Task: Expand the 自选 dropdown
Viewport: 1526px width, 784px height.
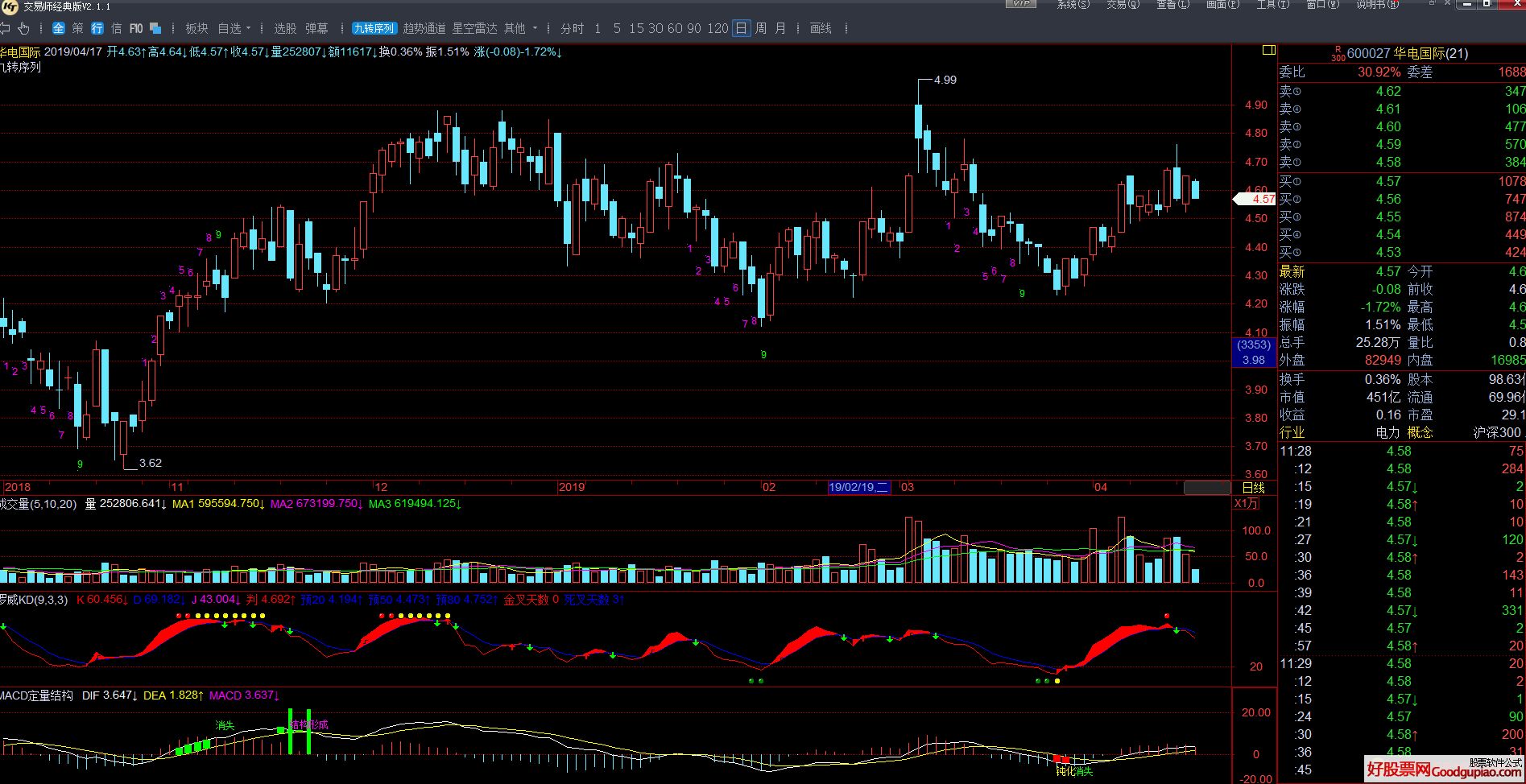Action: pos(234,28)
